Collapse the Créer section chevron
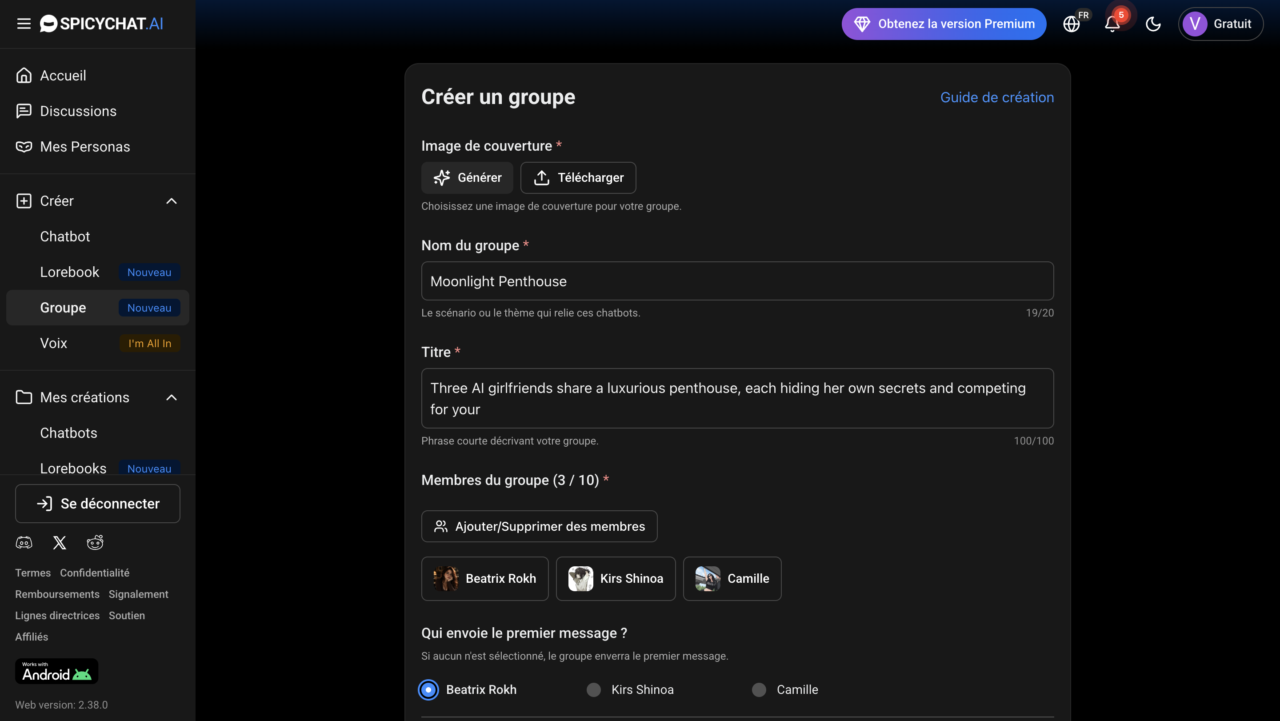 pos(171,201)
